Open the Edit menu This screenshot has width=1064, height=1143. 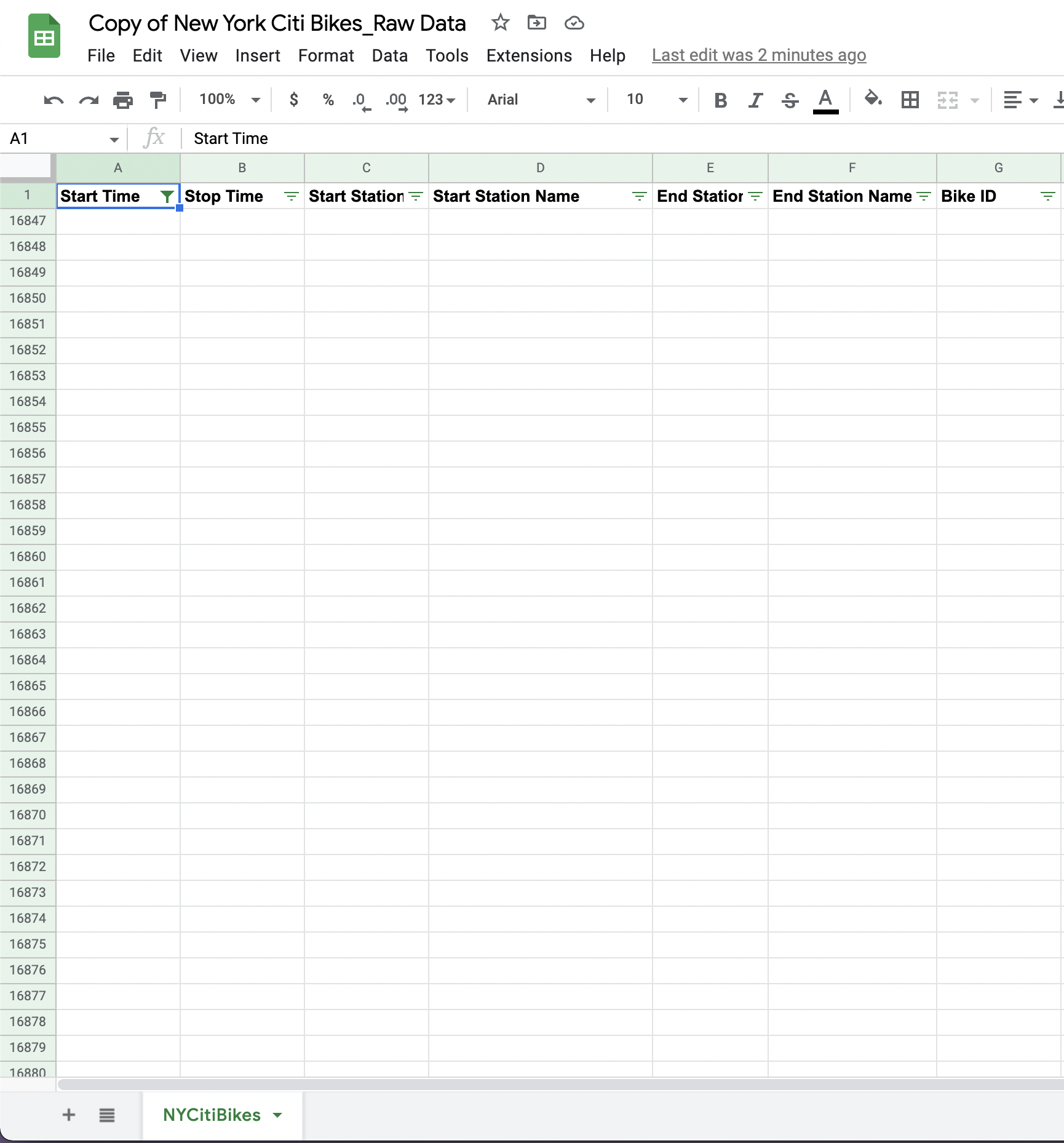click(x=147, y=55)
